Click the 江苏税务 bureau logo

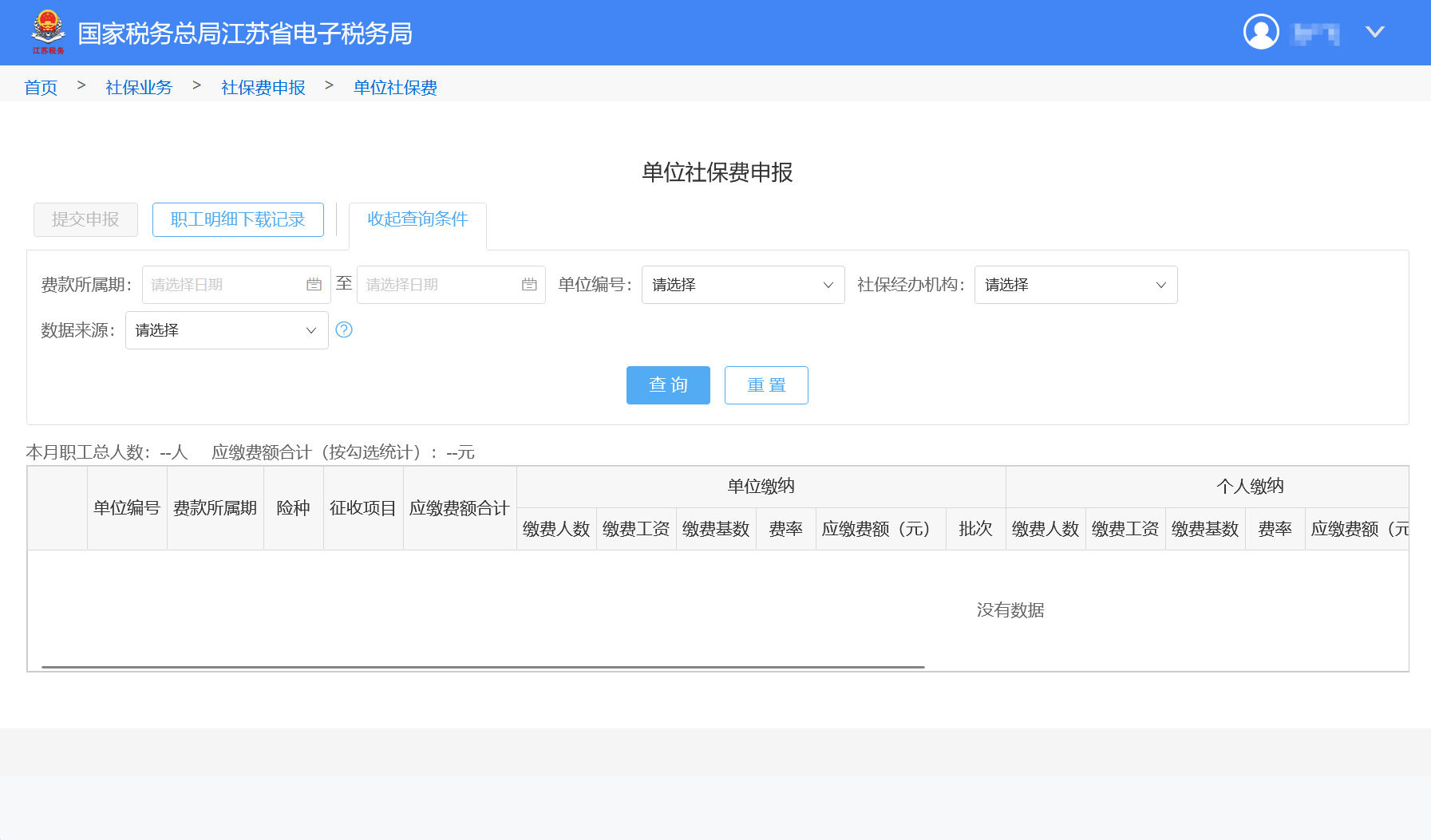pos(49,32)
